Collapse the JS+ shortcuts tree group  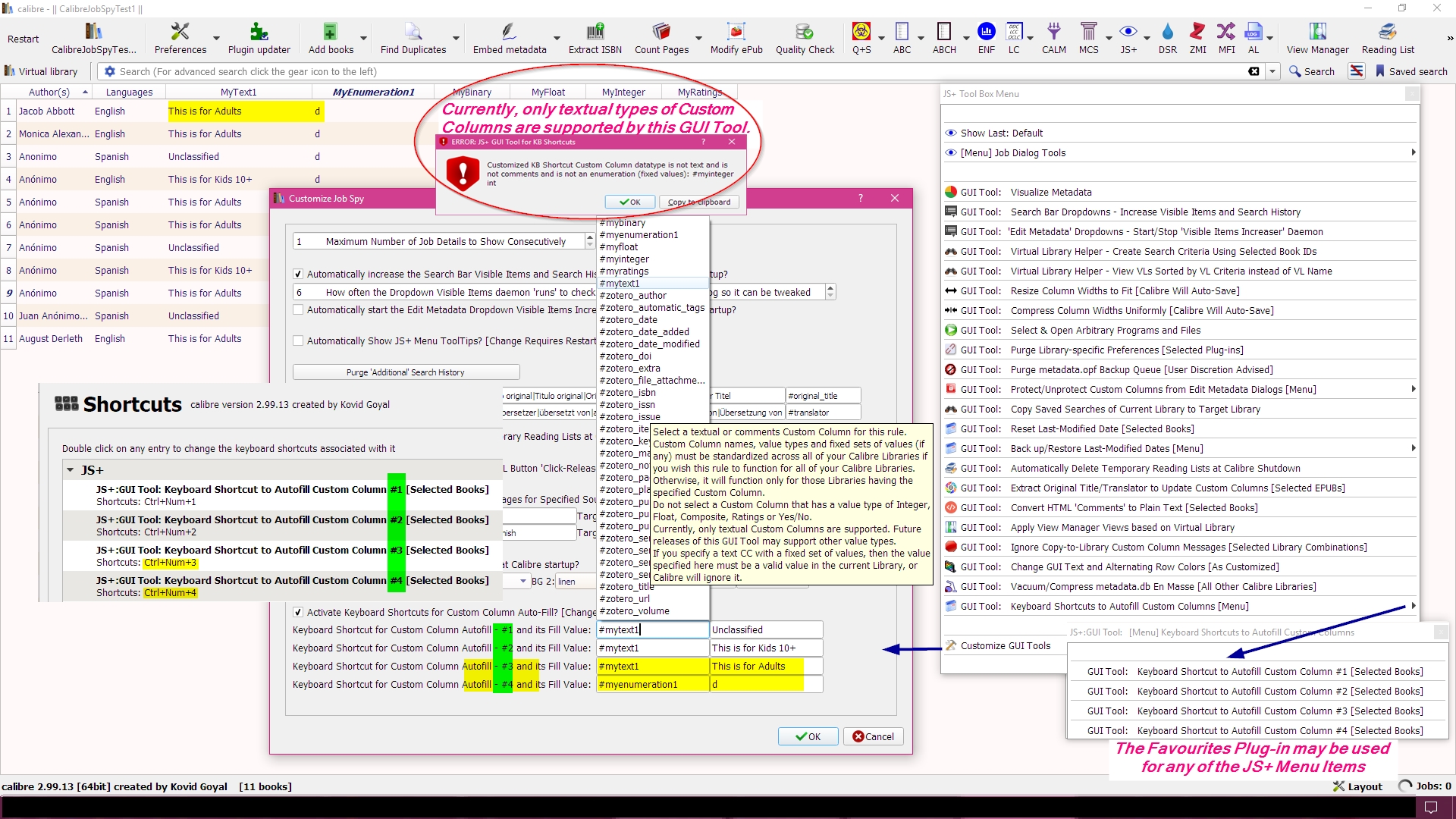click(x=71, y=470)
